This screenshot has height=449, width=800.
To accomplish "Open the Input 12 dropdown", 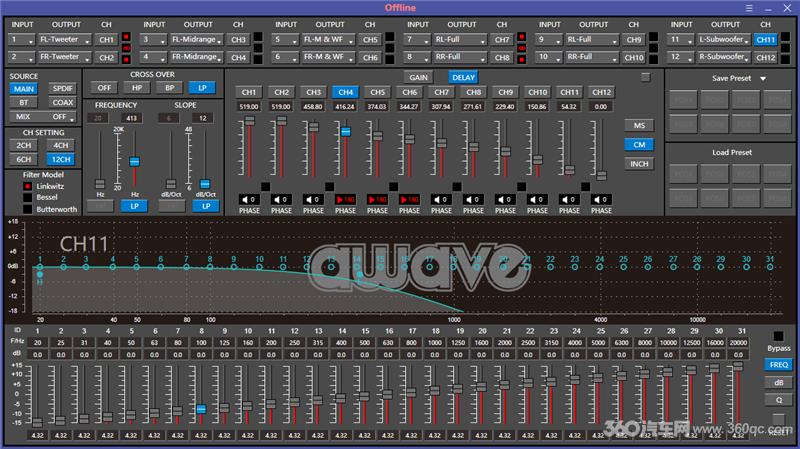I will coord(681,57).
